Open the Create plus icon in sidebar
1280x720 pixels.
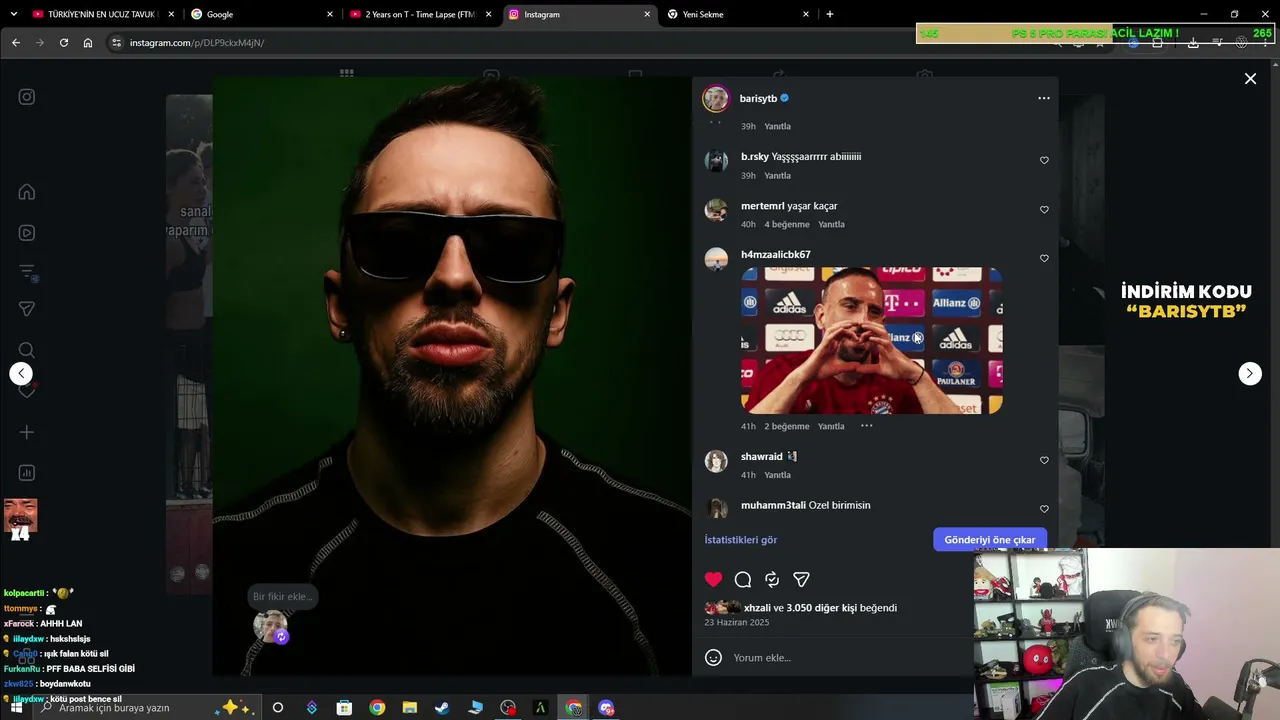point(27,432)
